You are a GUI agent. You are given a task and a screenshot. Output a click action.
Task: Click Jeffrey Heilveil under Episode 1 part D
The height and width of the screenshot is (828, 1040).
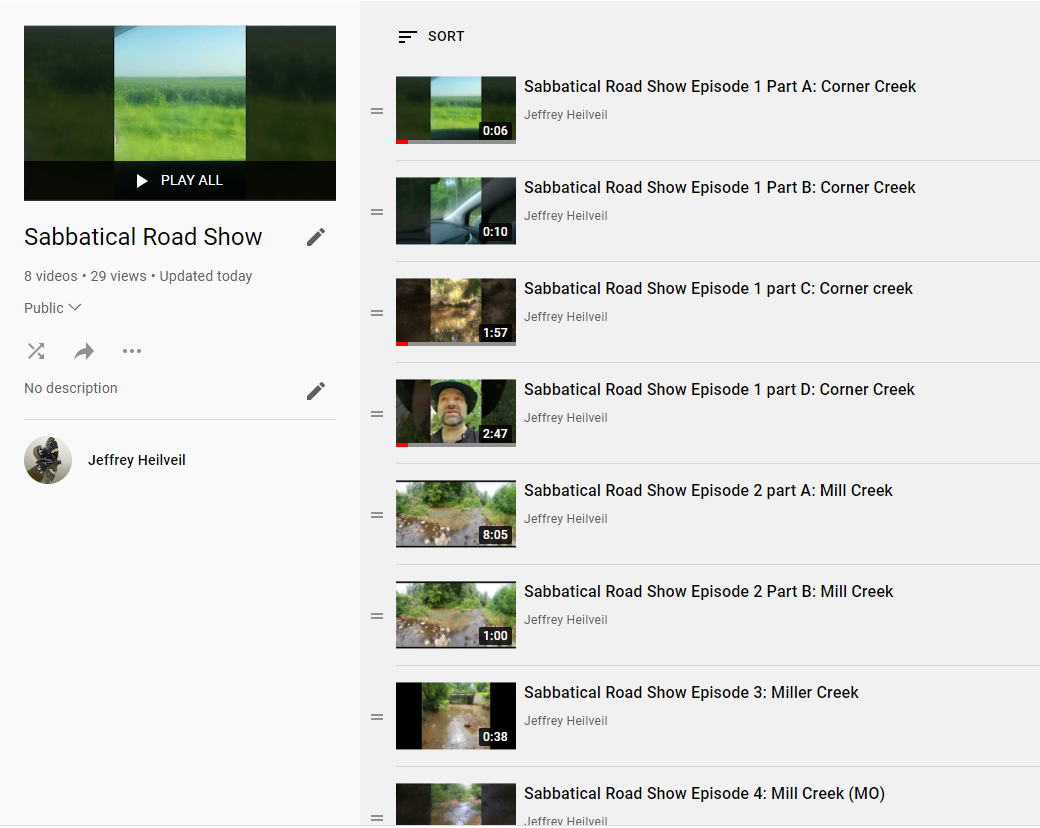(566, 417)
